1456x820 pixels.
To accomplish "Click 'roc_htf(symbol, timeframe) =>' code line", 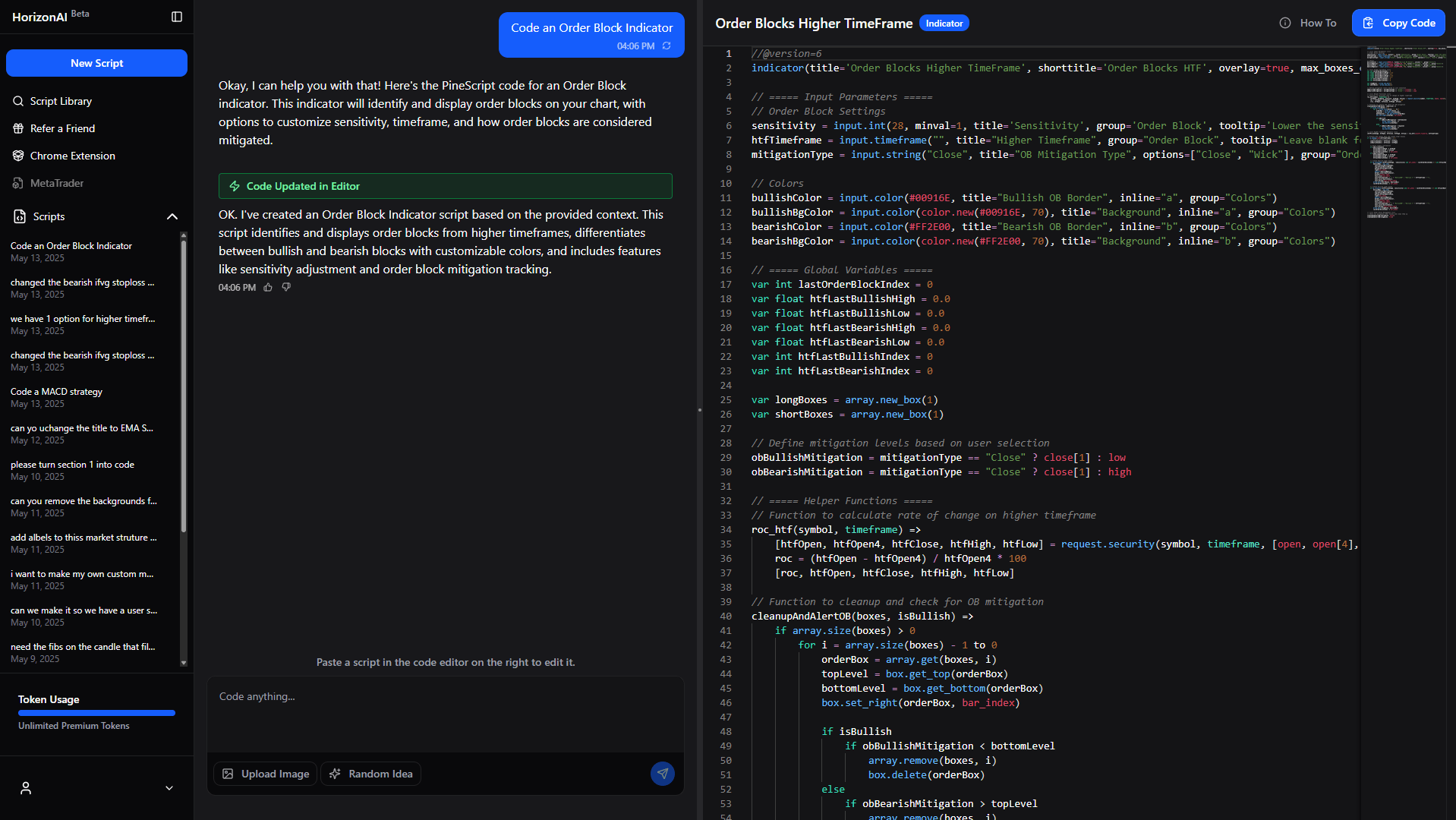I will [x=836, y=530].
